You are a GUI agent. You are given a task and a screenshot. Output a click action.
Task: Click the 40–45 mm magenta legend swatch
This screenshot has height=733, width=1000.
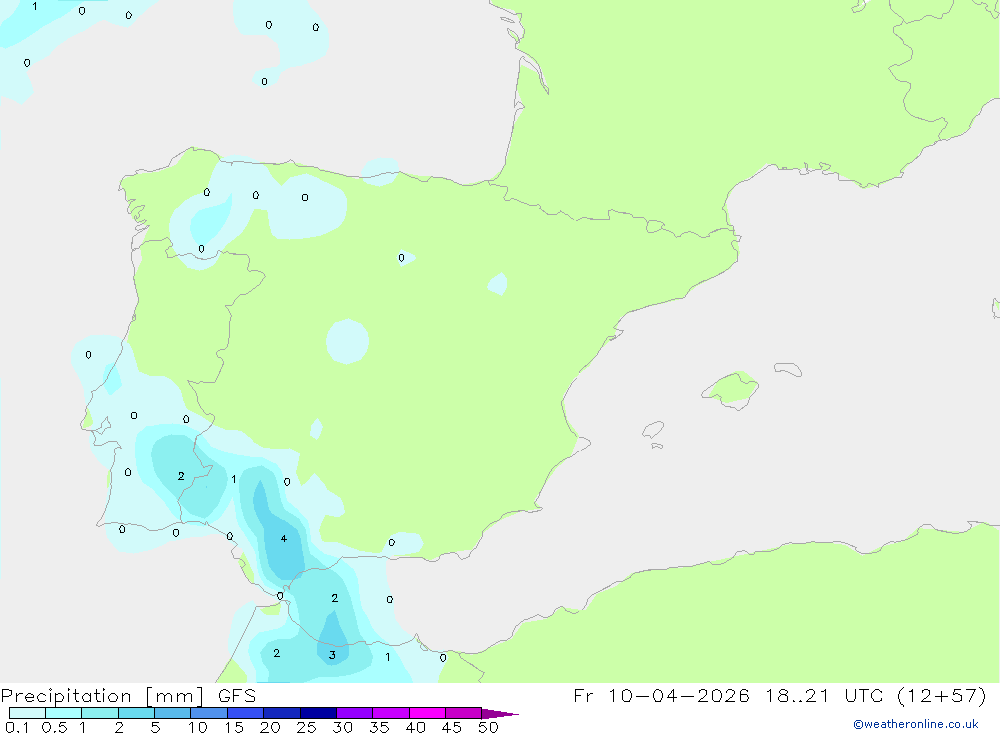(x=427, y=713)
